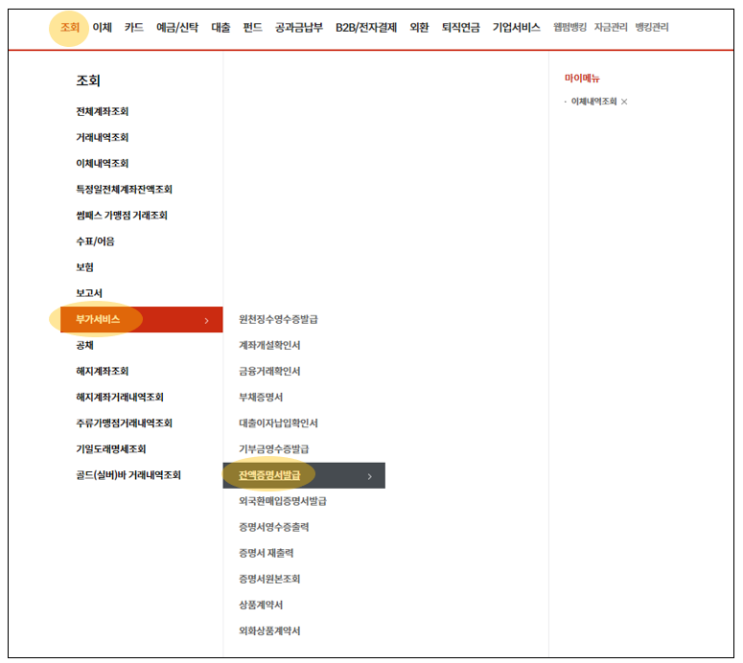This screenshot has width=743, height=663.
Task: Click the 웹펌뱅킹 link
Action: click(570, 27)
